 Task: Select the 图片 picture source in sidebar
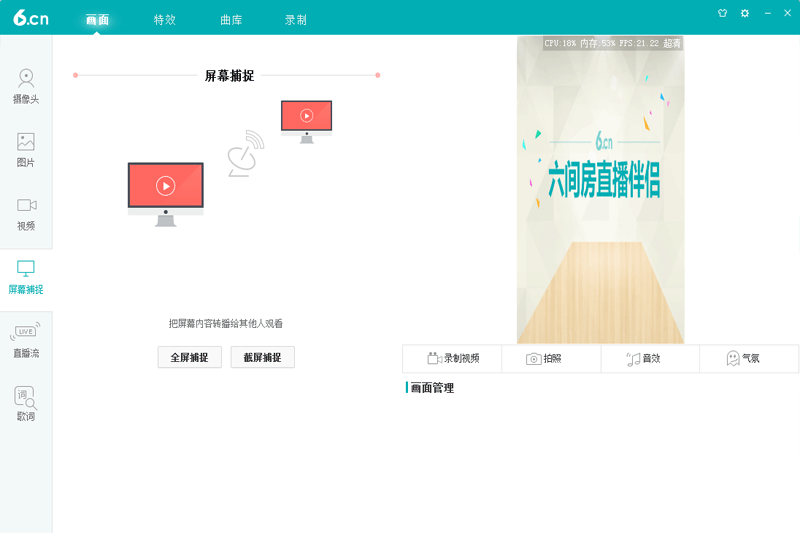tap(26, 150)
